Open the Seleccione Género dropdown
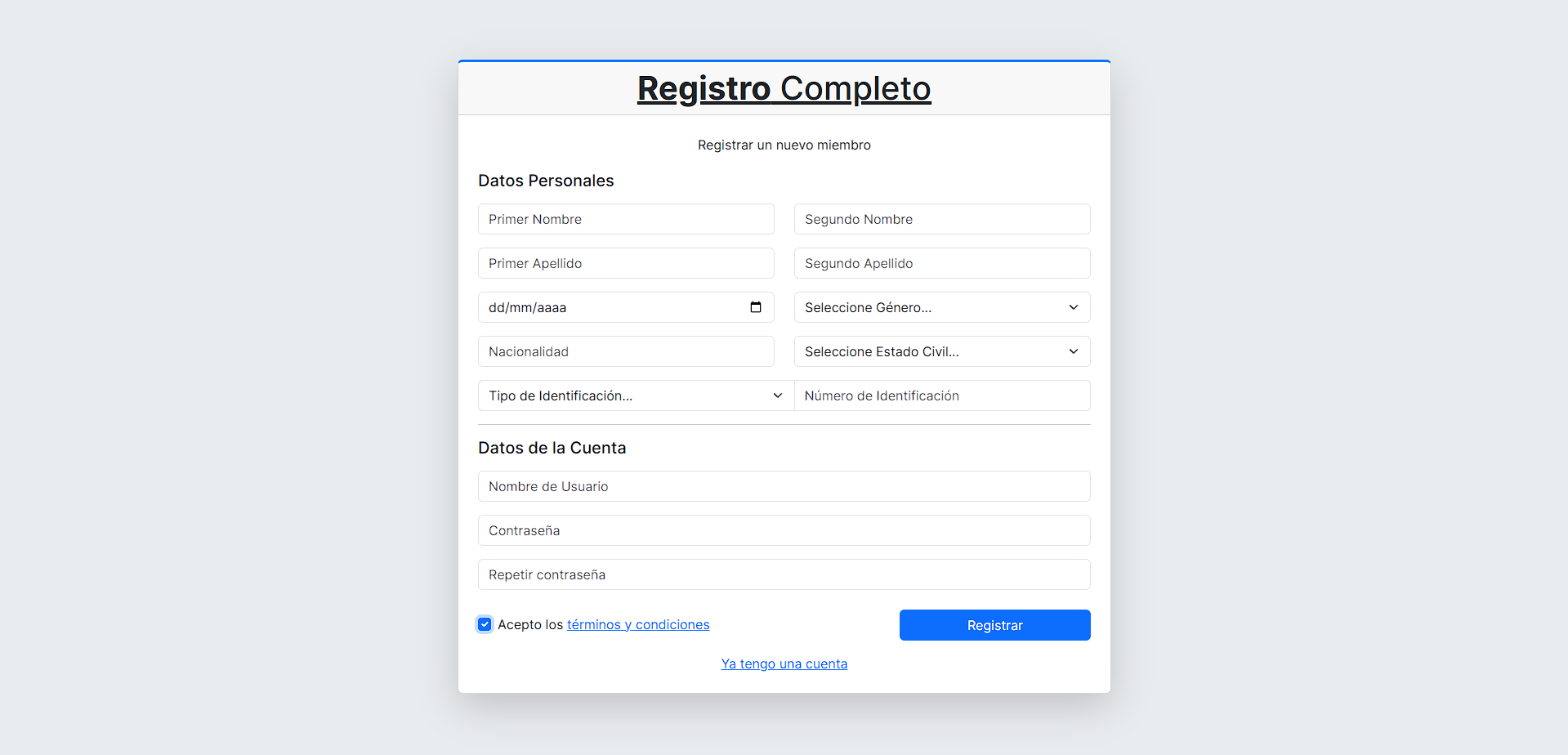1568x755 pixels. click(941, 307)
